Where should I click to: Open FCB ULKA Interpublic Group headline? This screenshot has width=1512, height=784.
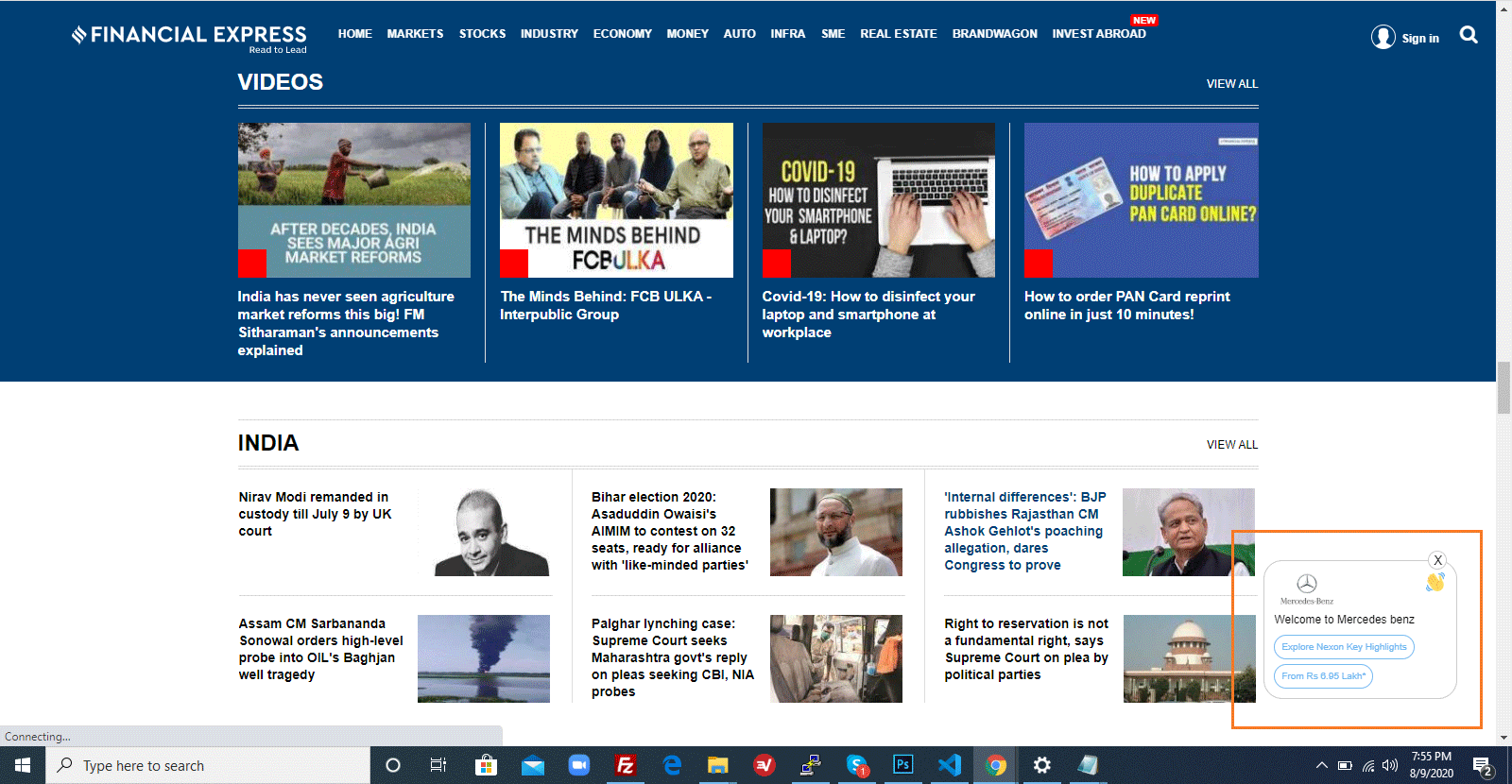tap(606, 305)
